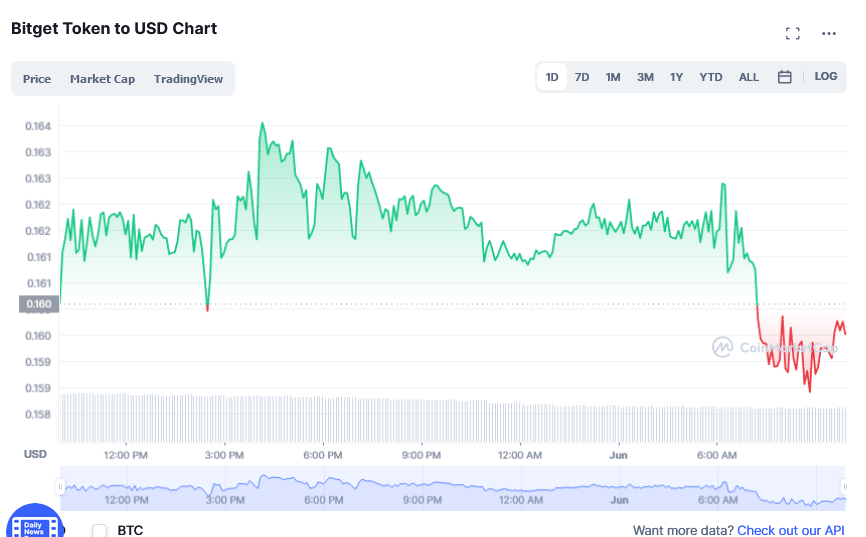Toggle LOG scale on the chart

coord(826,76)
